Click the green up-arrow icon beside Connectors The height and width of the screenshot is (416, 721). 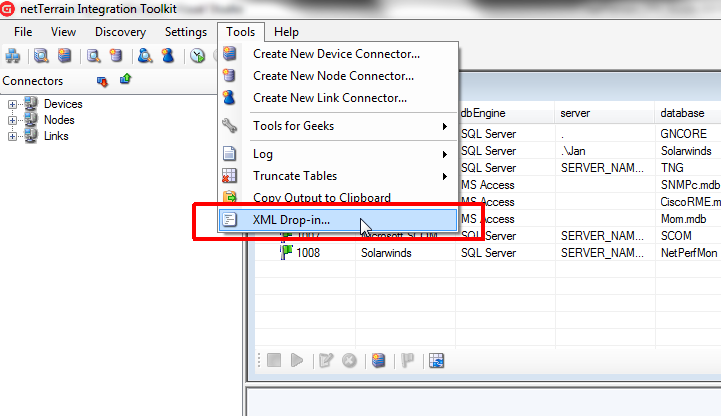(x=125, y=80)
